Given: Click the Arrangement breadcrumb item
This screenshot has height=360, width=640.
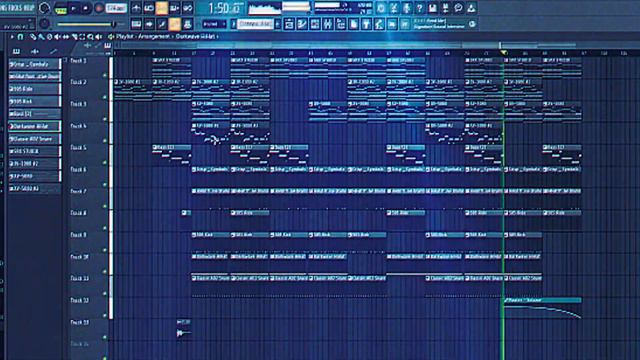Looking at the screenshot, I should [153, 37].
